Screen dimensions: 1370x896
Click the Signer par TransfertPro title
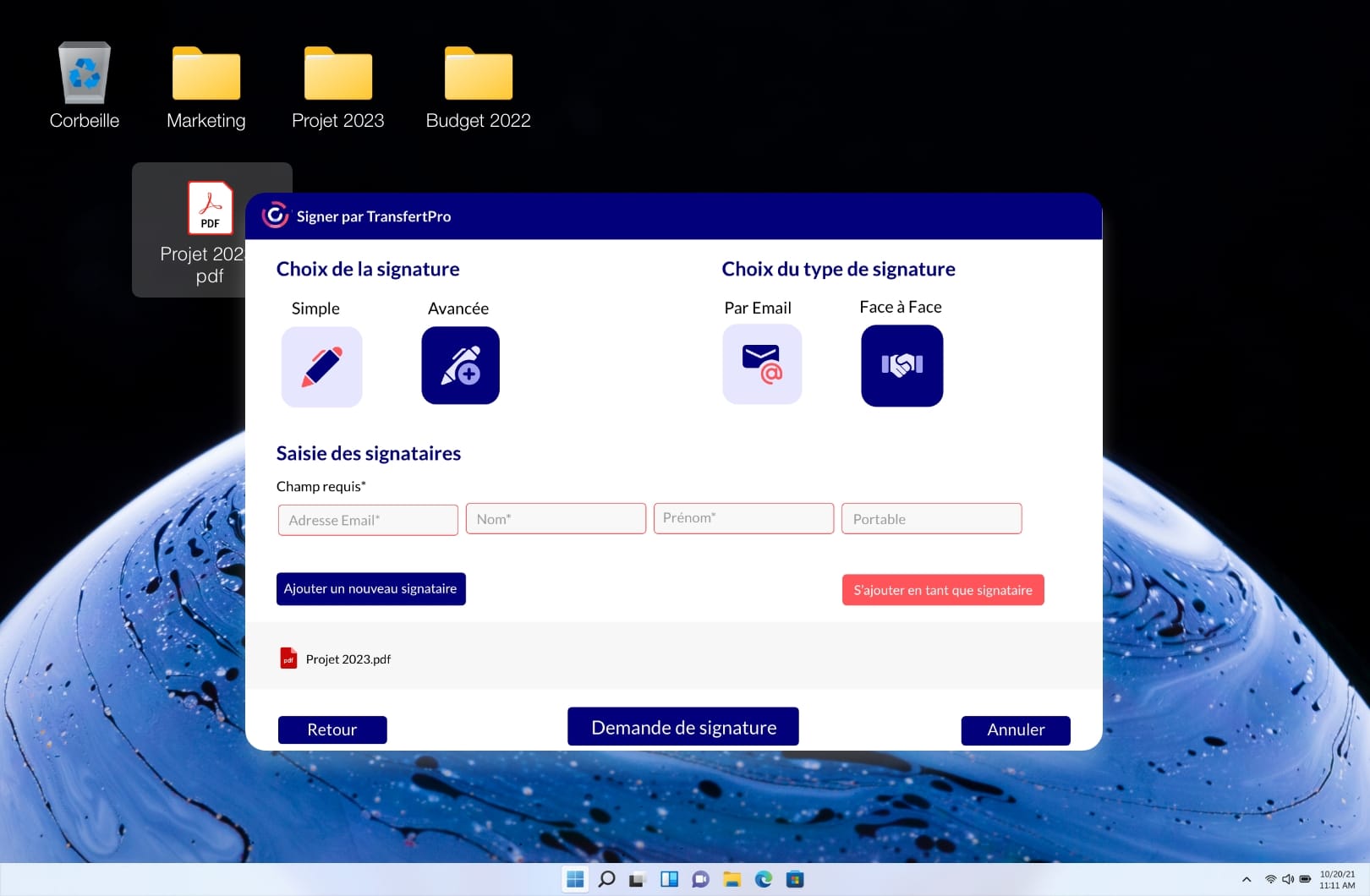click(374, 216)
